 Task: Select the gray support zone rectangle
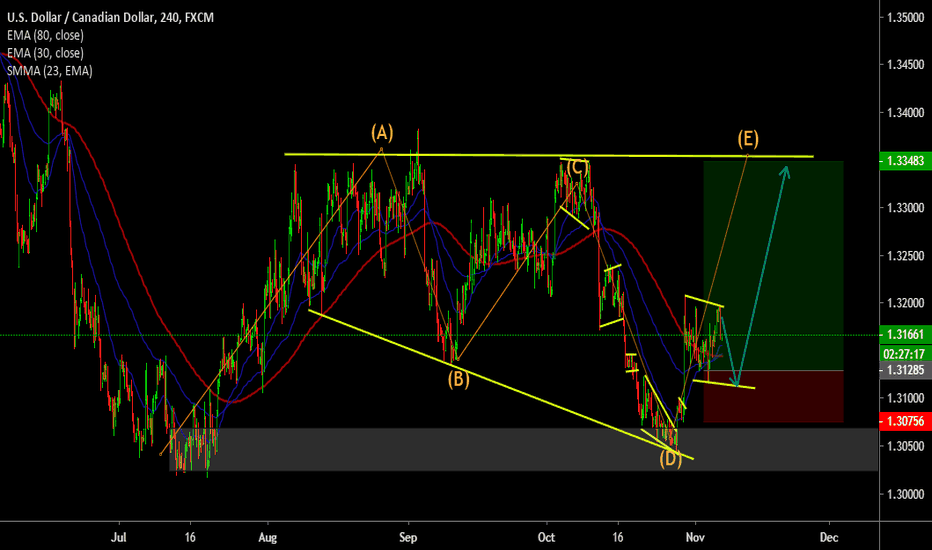point(524,450)
